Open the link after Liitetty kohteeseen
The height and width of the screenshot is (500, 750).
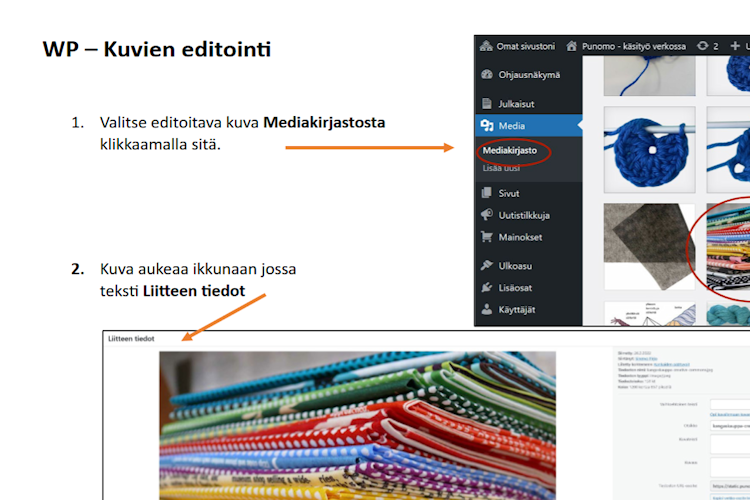tap(672, 364)
